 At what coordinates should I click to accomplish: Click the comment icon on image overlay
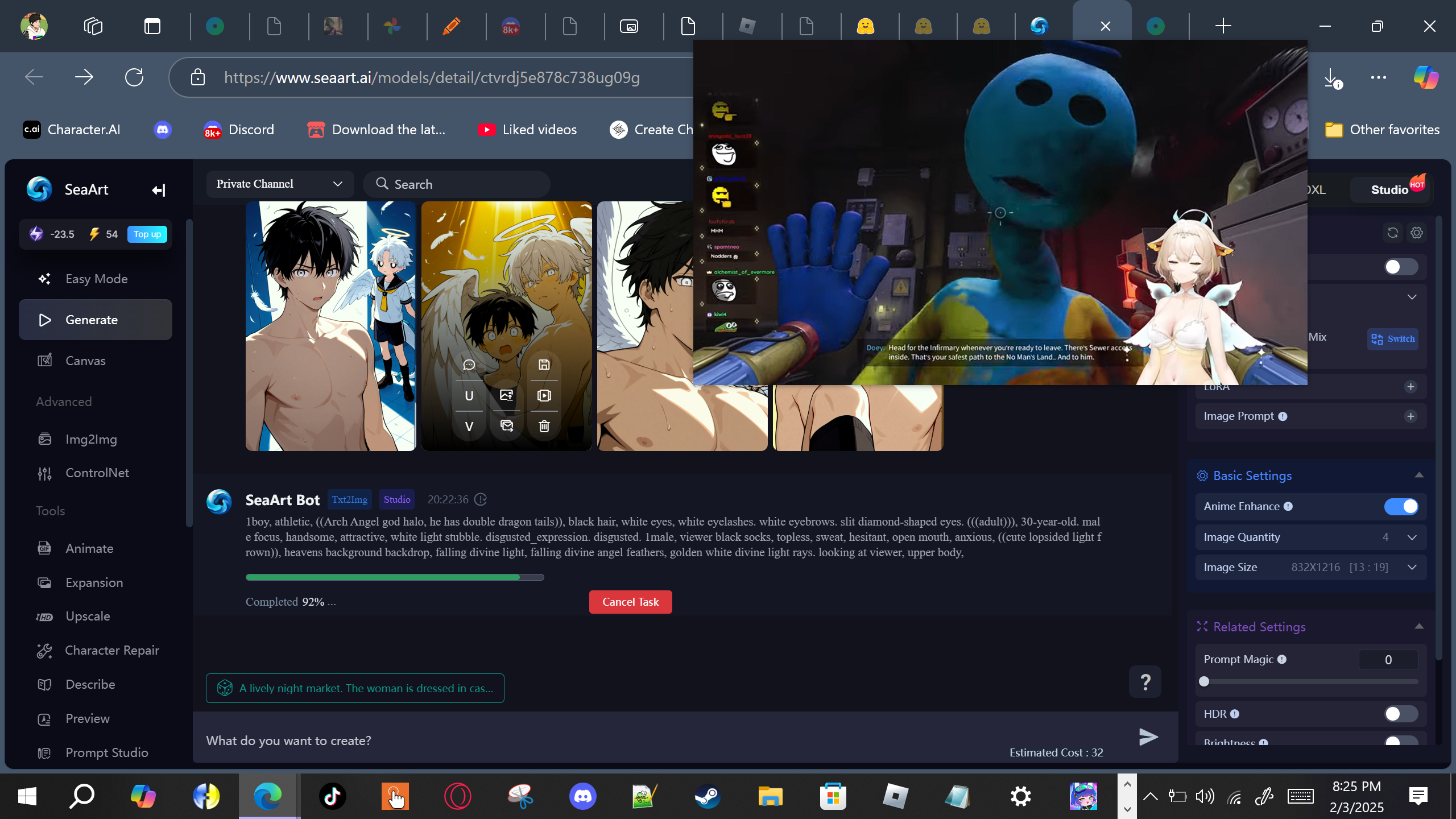(469, 365)
